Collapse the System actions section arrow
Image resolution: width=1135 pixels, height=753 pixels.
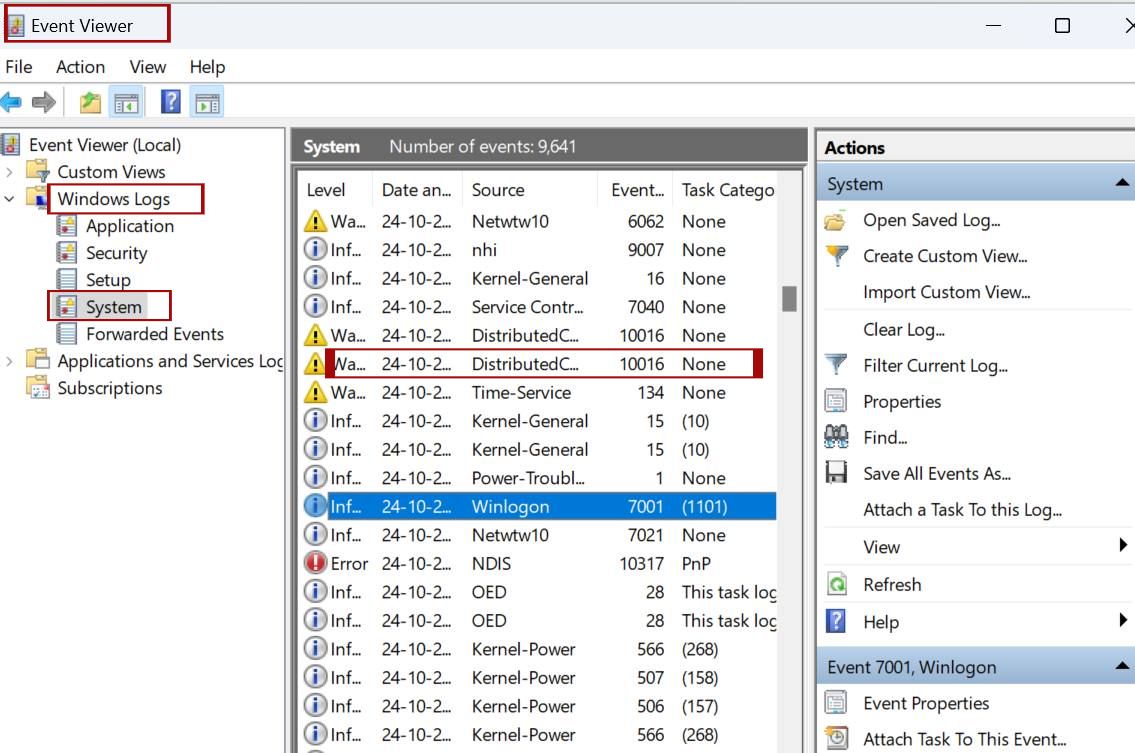[1122, 184]
